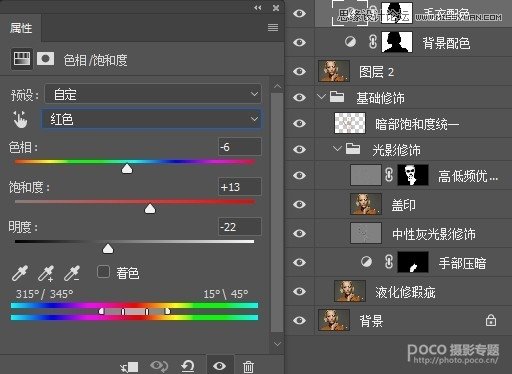Image resolution: width=512 pixels, height=374 pixels.
Task: Select the layer mask icon in Properties
Action: pos(46,59)
